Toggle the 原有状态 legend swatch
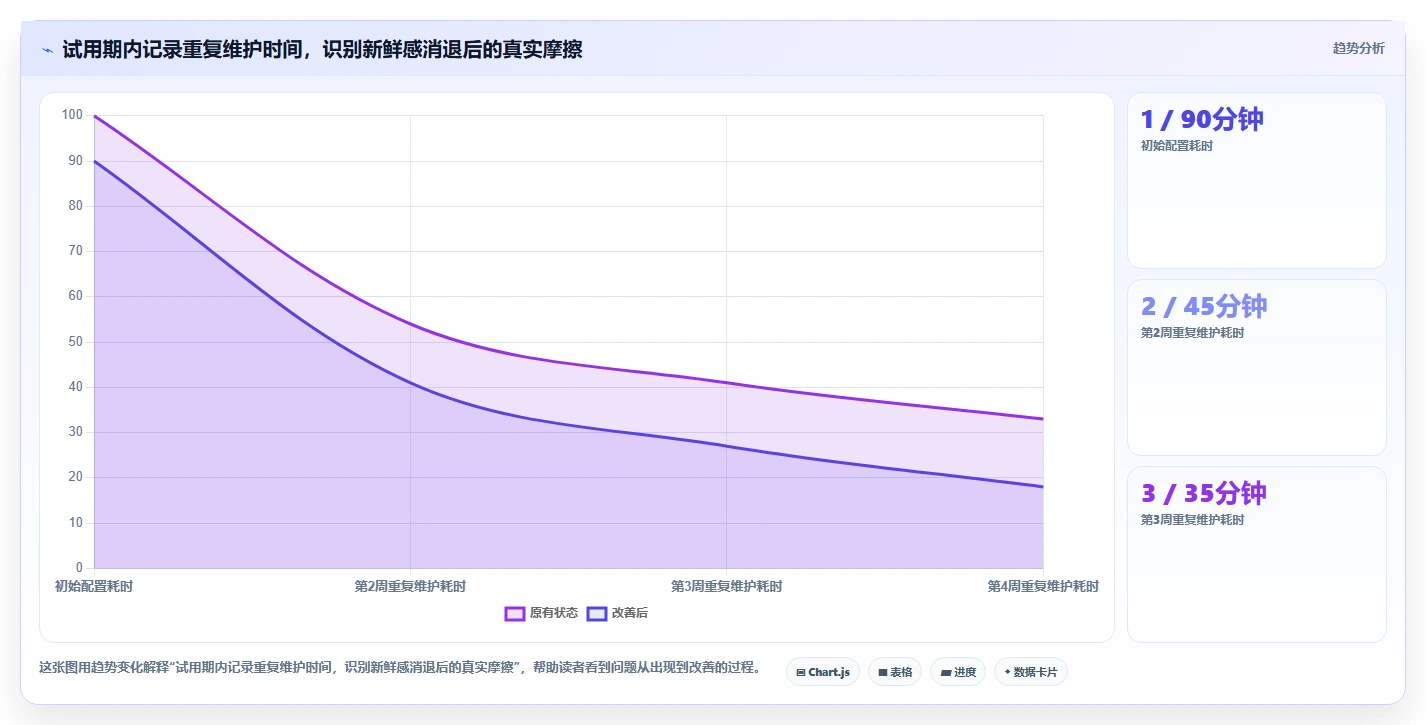1426x725 pixels. [x=515, y=613]
